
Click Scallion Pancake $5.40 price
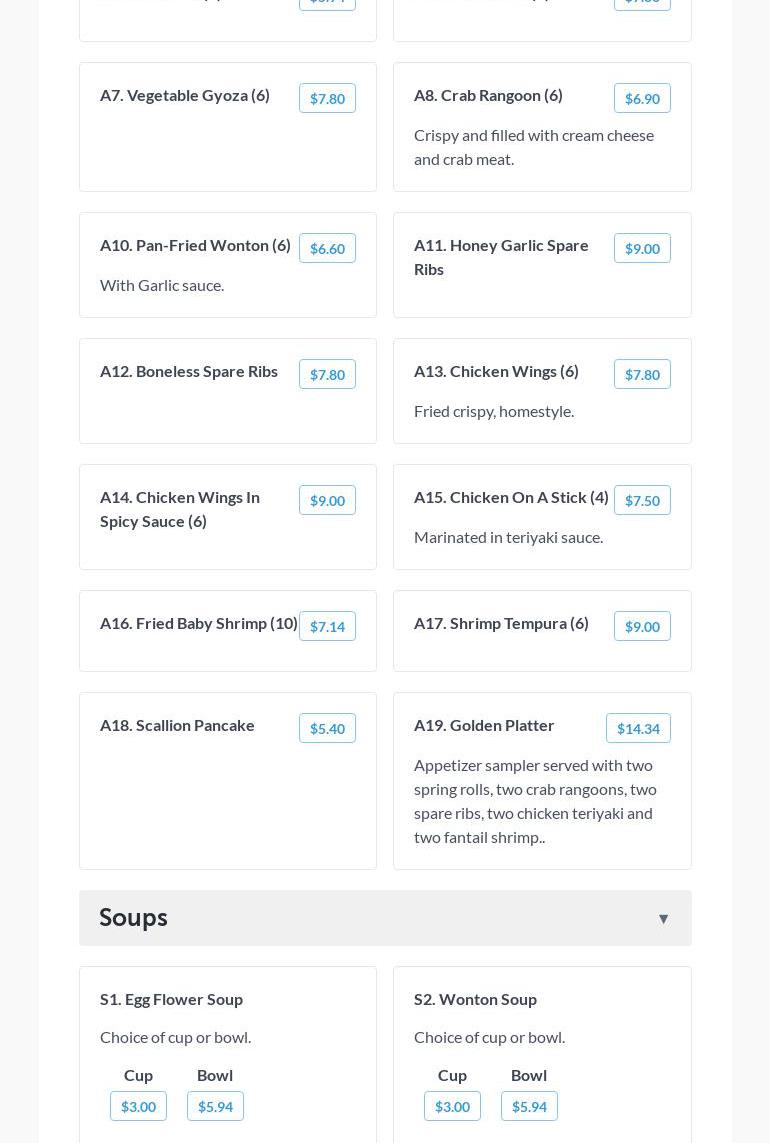click(327, 728)
